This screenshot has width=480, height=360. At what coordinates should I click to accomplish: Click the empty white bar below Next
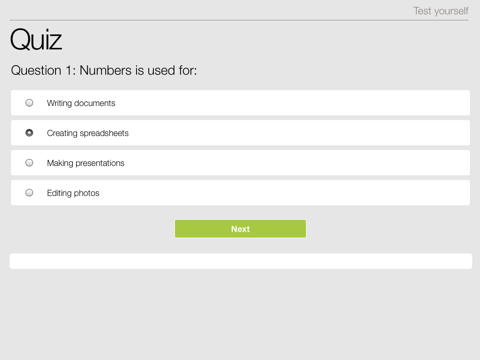click(x=241, y=261)
